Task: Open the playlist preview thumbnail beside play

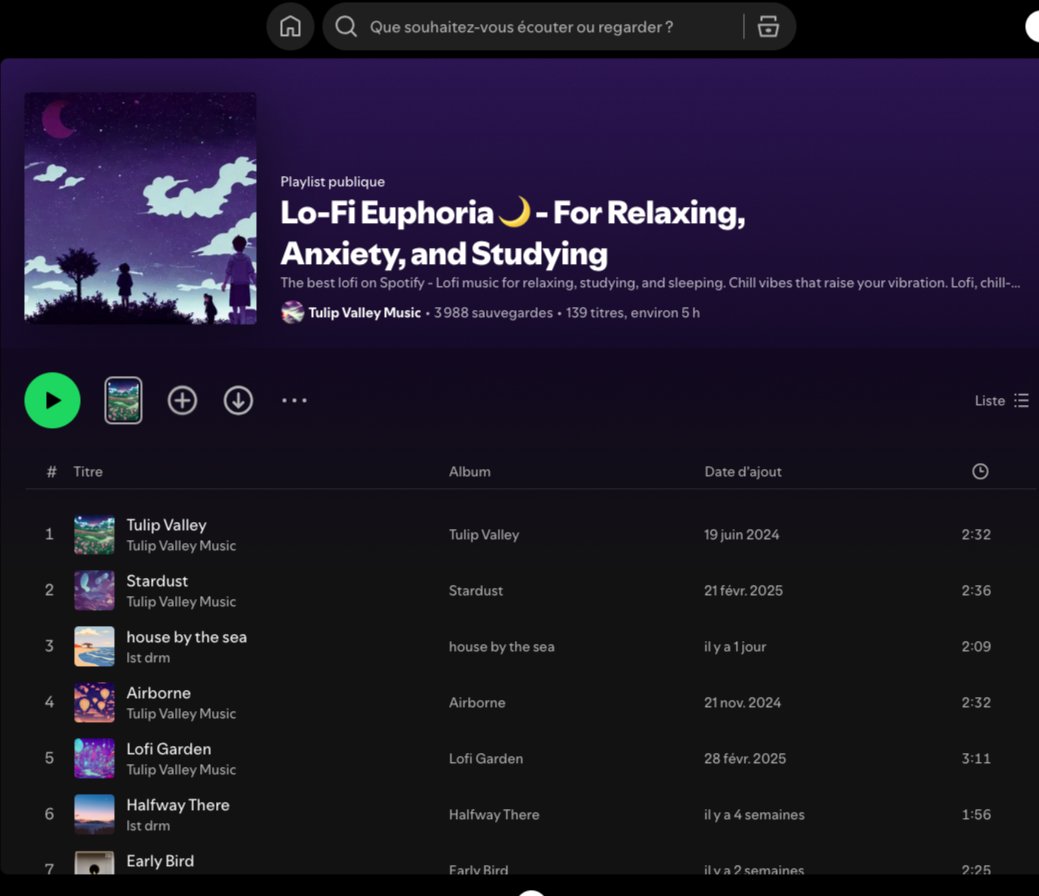Action: pos(123,400)
